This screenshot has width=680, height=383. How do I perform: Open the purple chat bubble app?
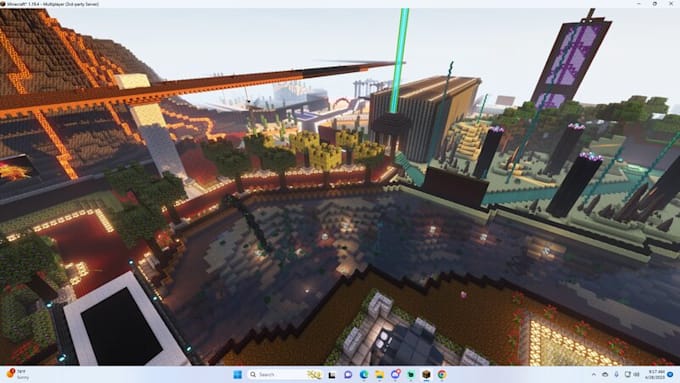click(x=348, y=375)
